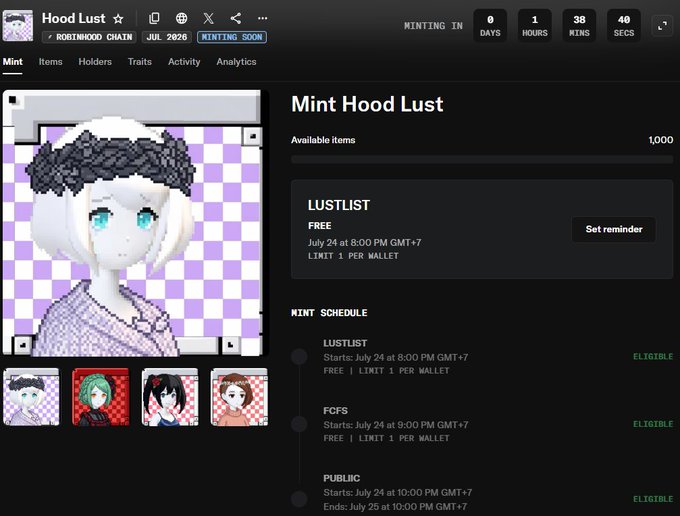Click the available items progress bar
Viewport: 680px width, 516px height.
(482, 159)
